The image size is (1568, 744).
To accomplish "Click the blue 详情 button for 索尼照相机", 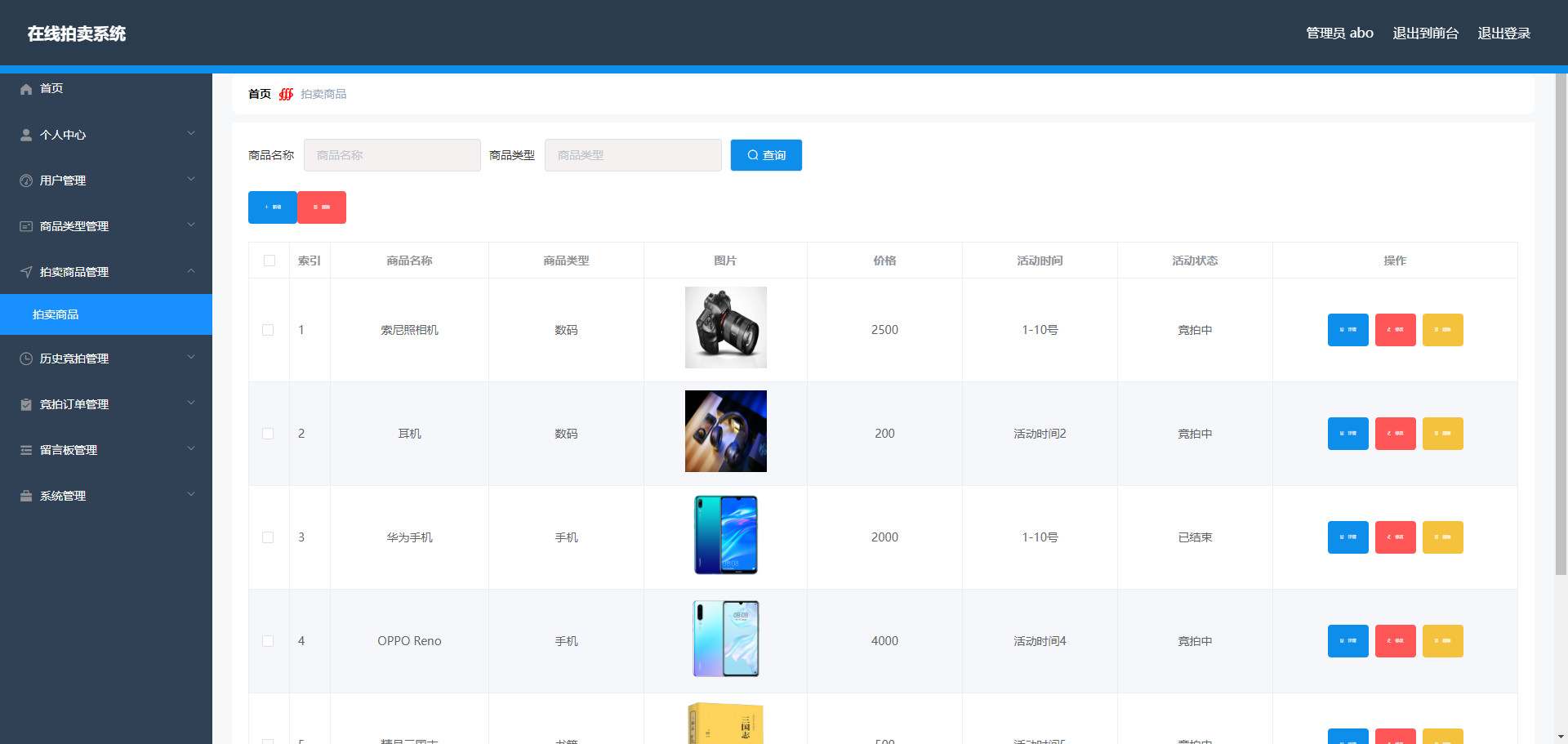I will point(1347,330).
